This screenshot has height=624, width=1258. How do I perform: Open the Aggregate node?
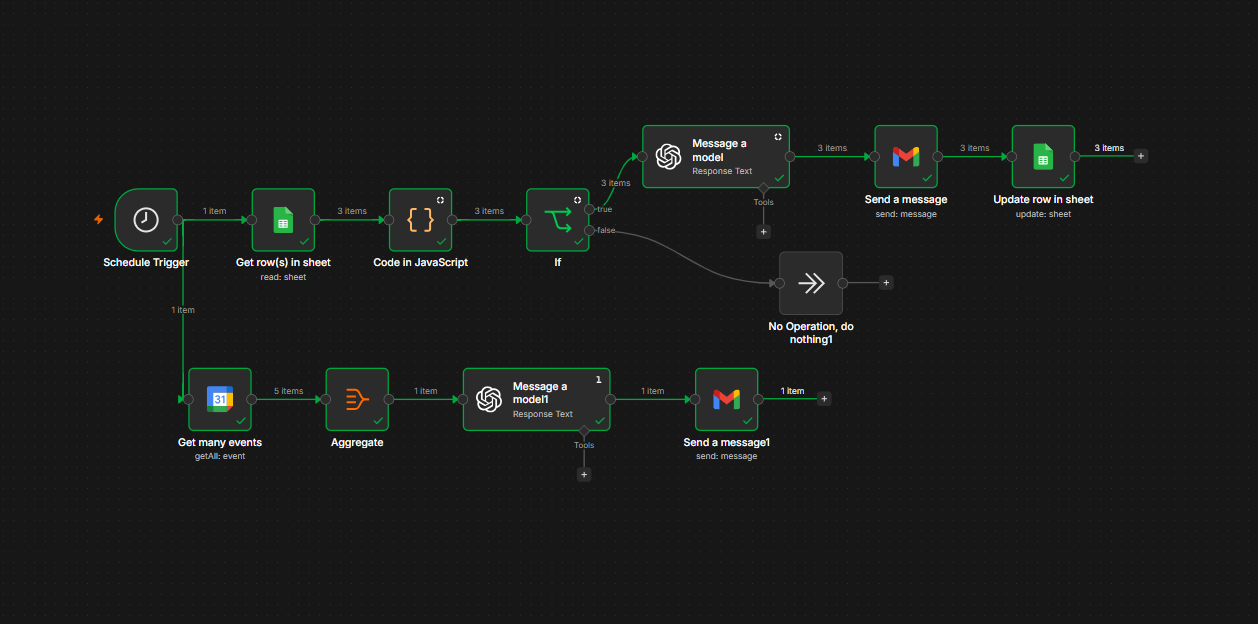(x=357, y=399)
